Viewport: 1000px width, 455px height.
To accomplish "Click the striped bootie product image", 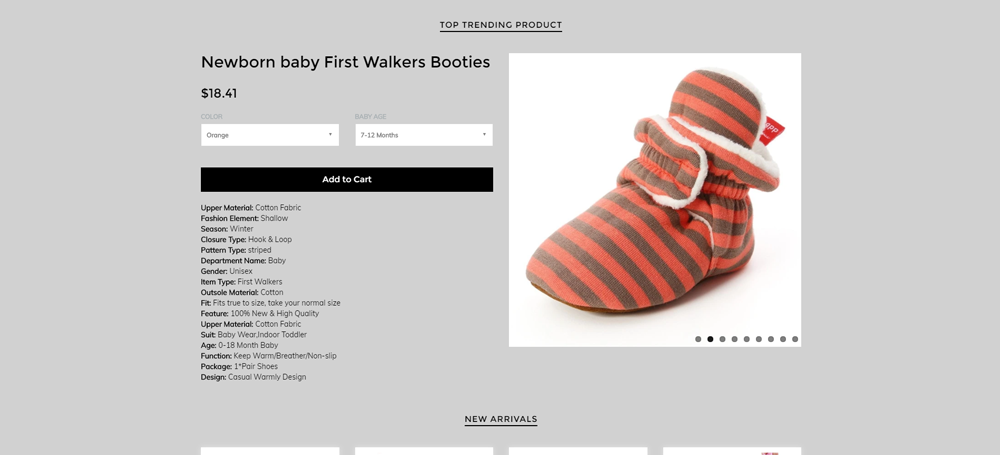I will [654, 199].
